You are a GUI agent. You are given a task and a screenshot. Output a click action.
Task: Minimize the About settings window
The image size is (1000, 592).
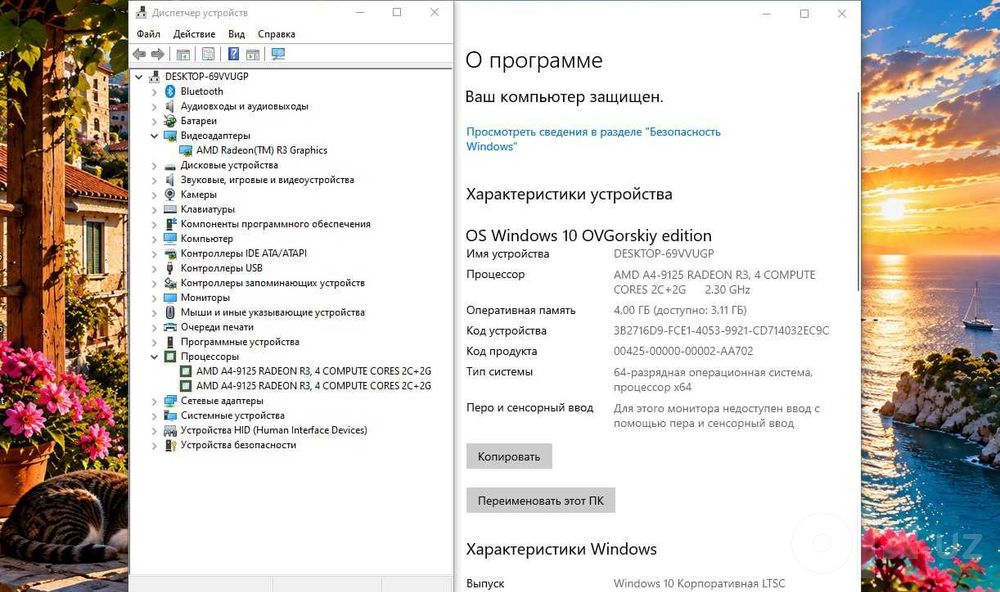[767, 13]
